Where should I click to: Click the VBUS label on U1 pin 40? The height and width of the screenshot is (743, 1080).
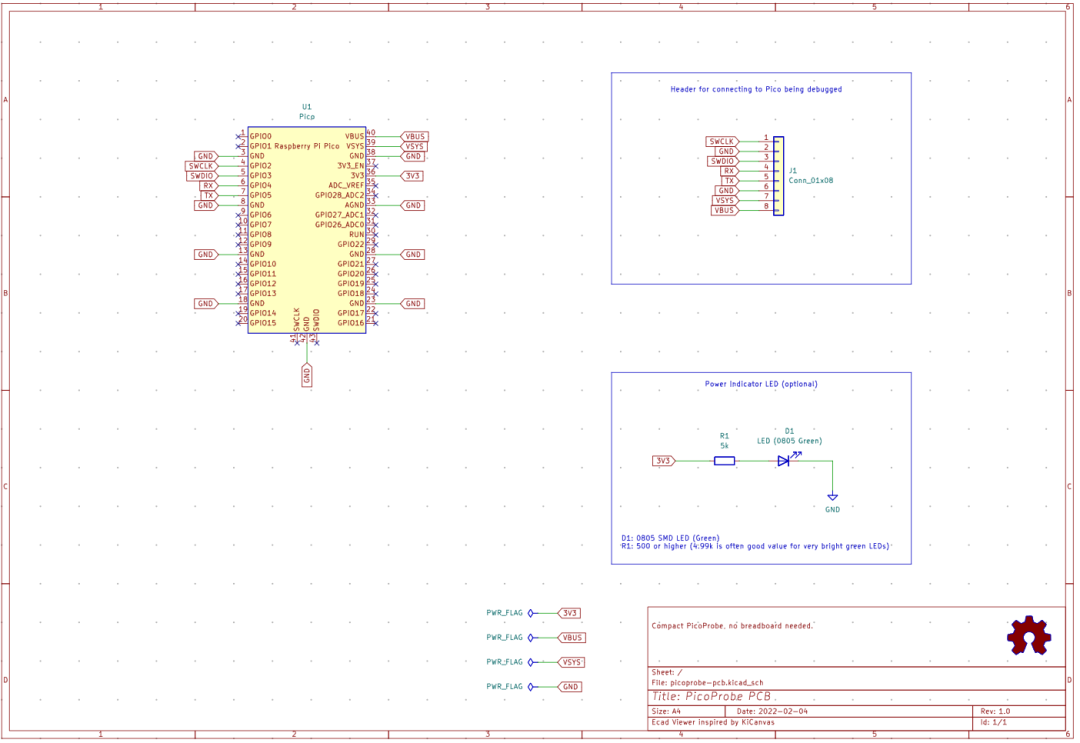coord(414,137)
